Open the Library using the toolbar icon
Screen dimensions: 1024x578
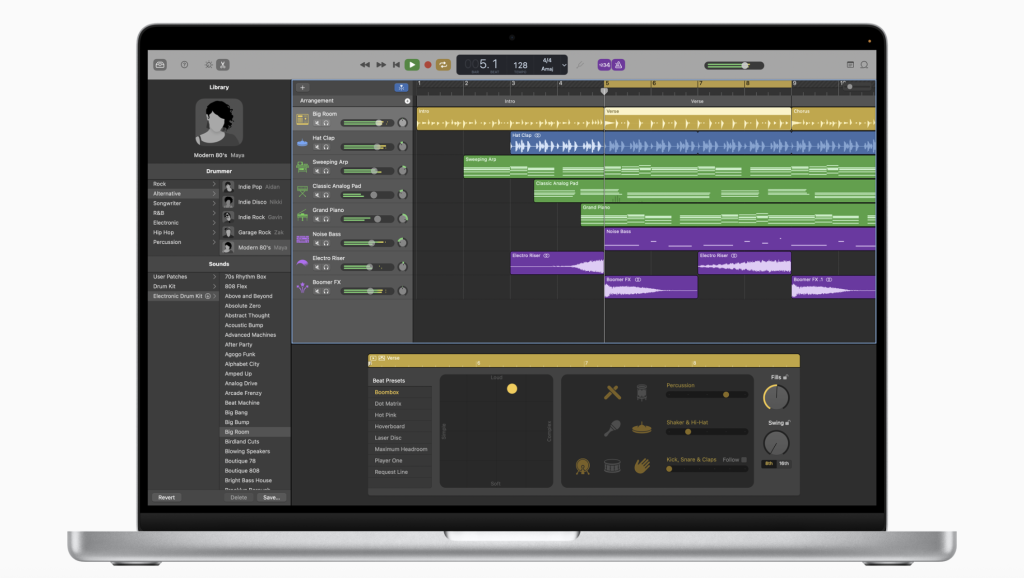click(x=160, y=64)
